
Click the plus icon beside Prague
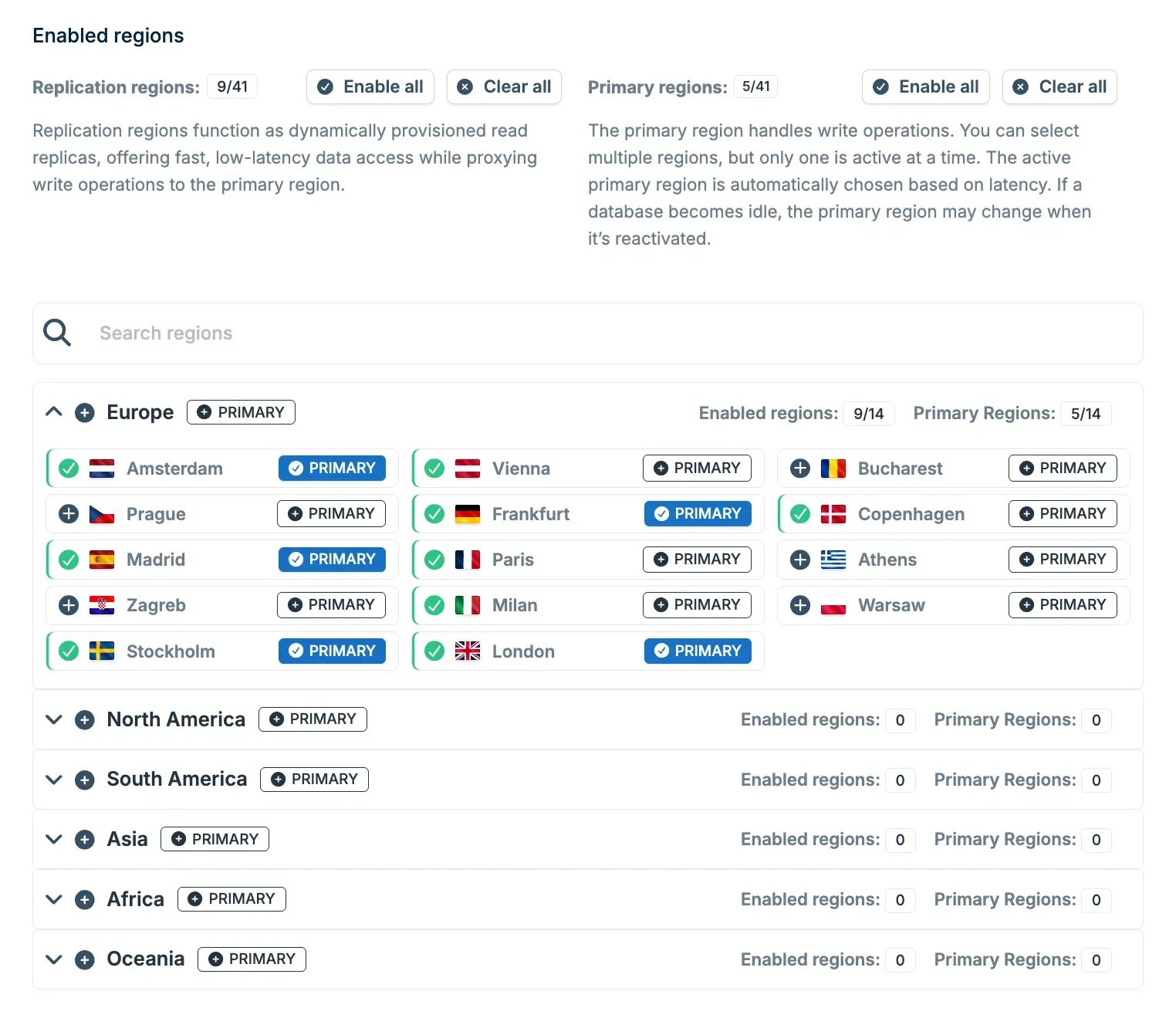69,514
